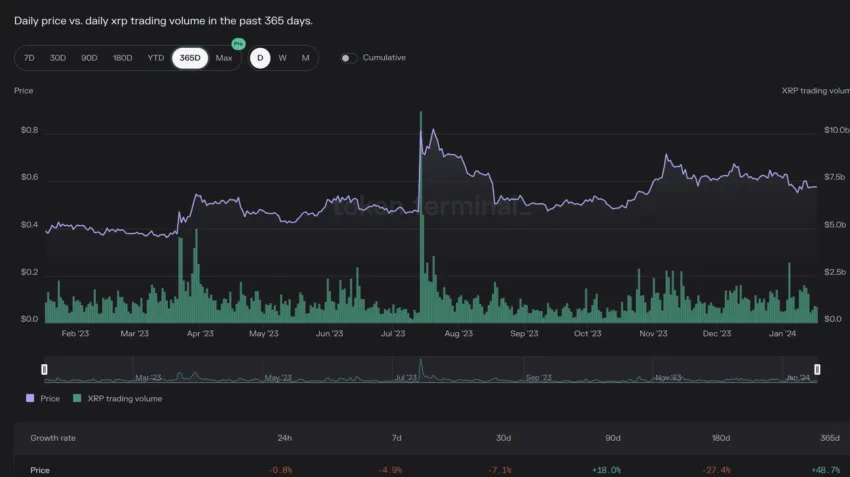
Task: Click the mini overview chart navigator
Action: point(430,372)
